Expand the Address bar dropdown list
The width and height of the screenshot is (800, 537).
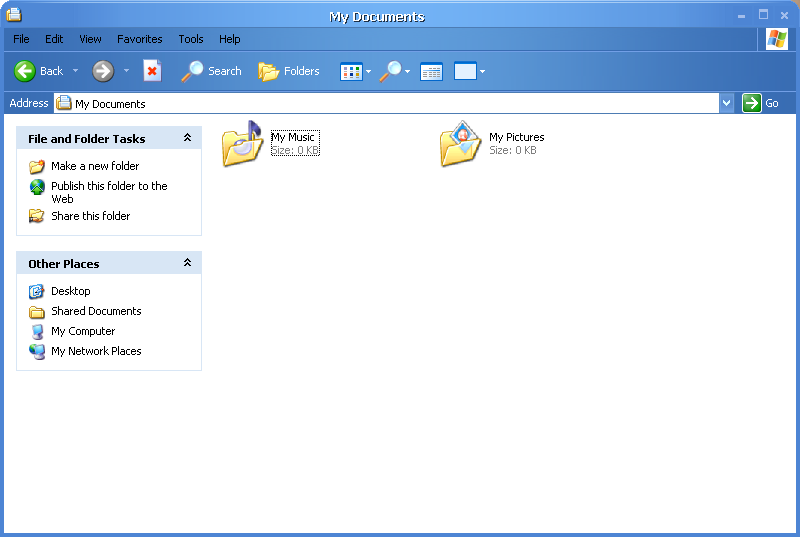(726, 103)
